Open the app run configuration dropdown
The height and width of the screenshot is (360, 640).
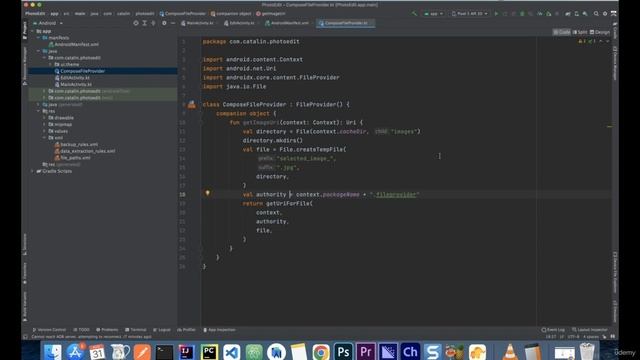pyautogui.click(x=433, y=14)
